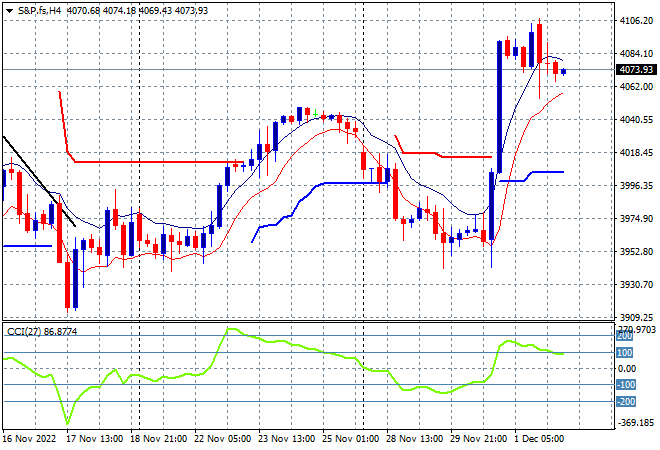
Task: Click the 1 Dec 05:00 time label
Action: [x=539, y=439]
